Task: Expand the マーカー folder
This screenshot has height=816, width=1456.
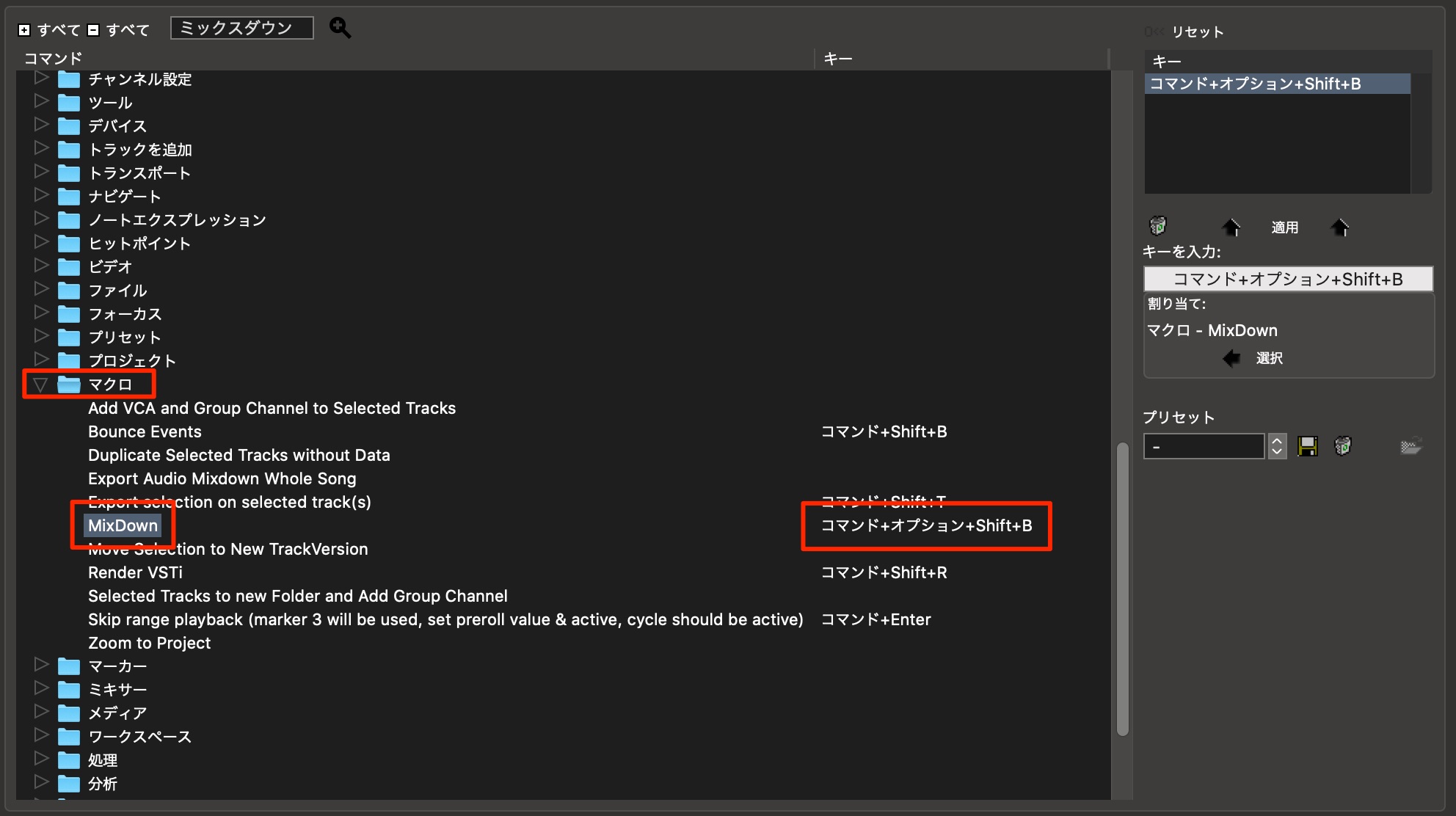Action: pos(41,665)
